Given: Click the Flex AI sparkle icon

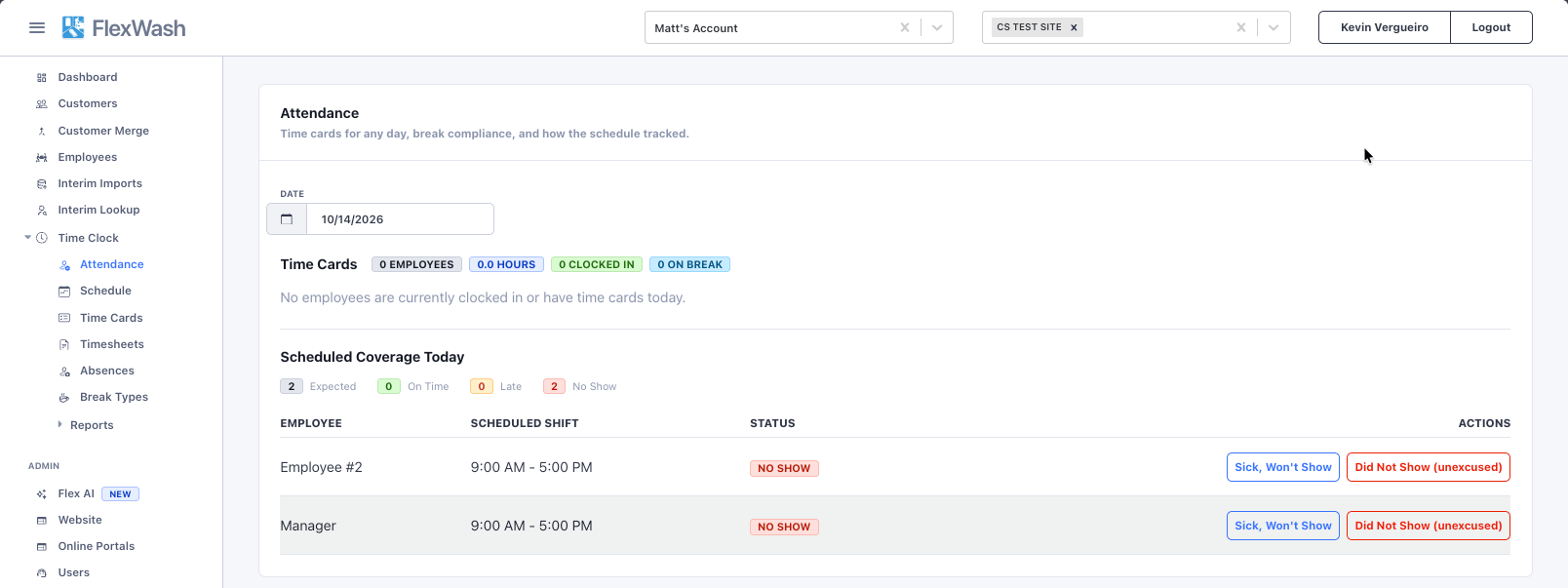Looking at the screenshot, I should tap(41, 494).
